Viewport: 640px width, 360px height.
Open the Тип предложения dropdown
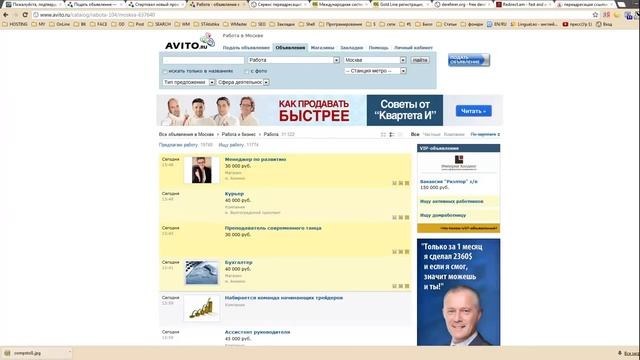(189, 82)
